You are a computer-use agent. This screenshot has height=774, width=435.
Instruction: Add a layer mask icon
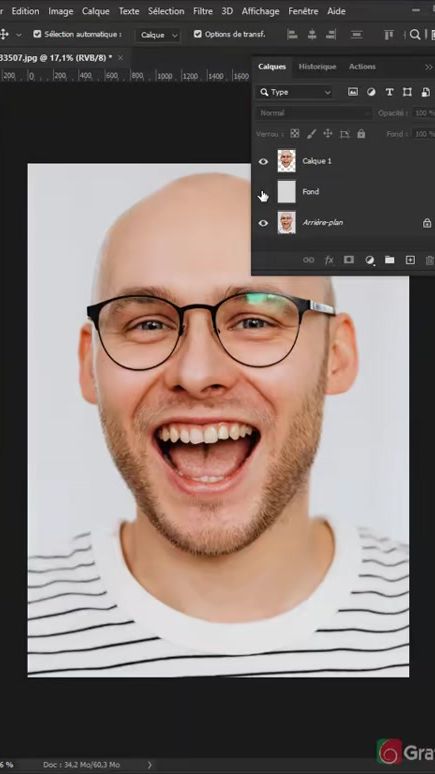349,260
